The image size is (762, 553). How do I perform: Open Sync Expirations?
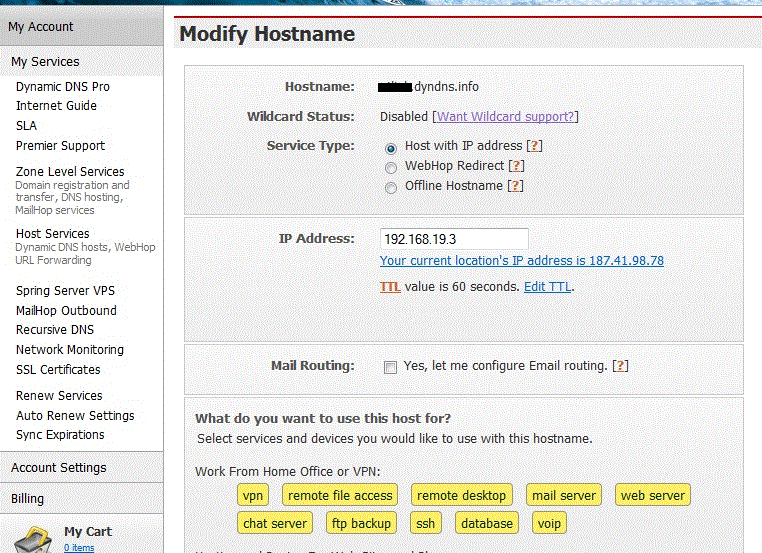pos(60,434)
